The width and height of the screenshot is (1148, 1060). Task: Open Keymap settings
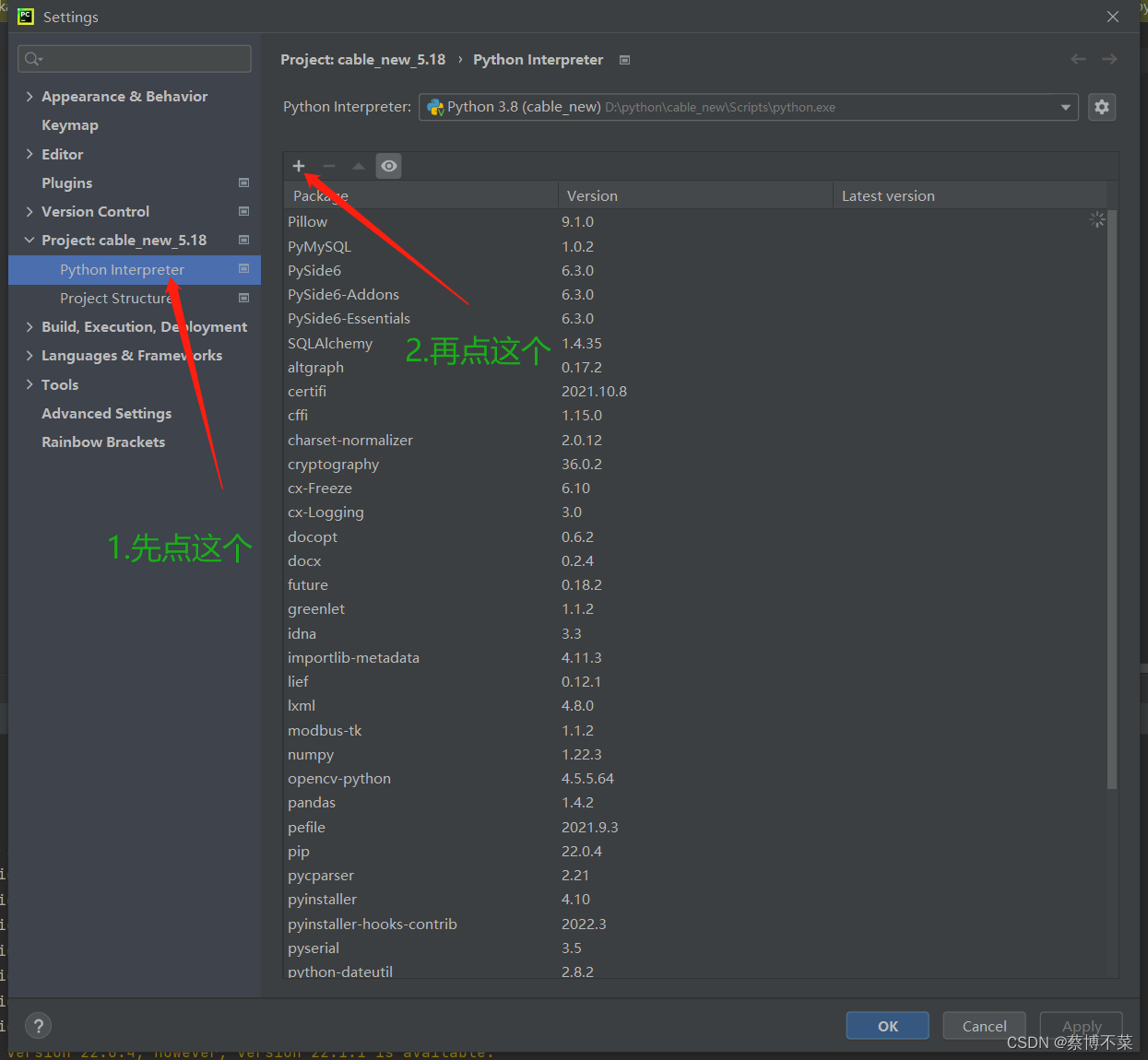[70, 125]
